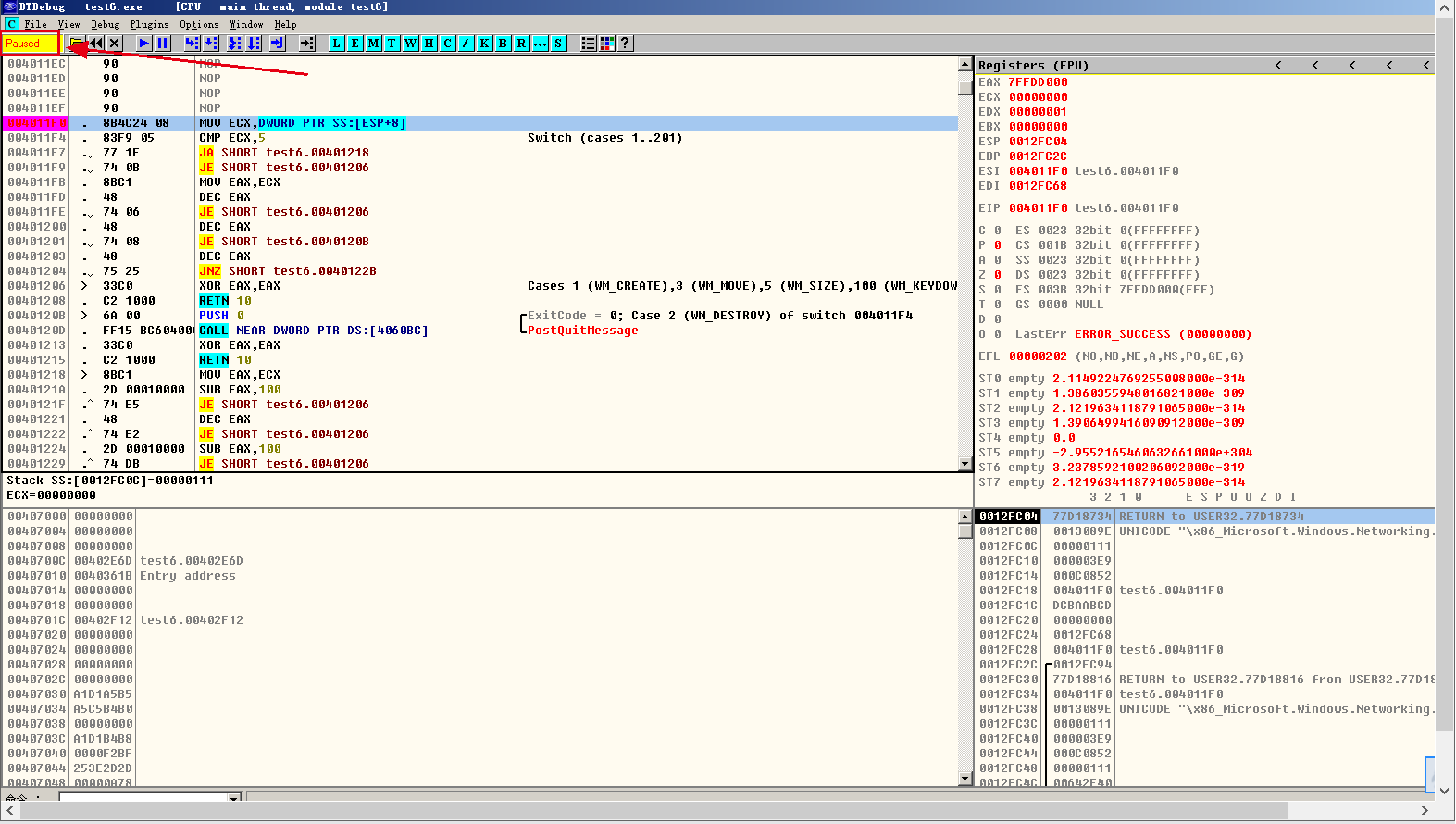
Task: Select address 004011F0 in disassembly
Action: 37,123
